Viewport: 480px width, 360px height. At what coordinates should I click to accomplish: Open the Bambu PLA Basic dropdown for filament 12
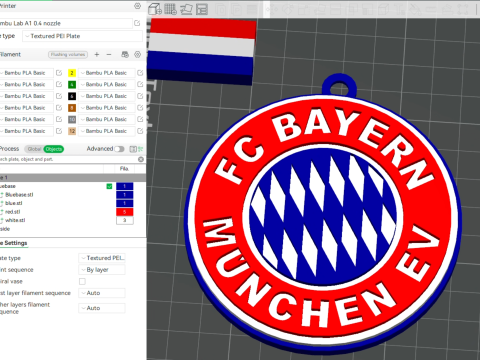click(x=107, y=131)
